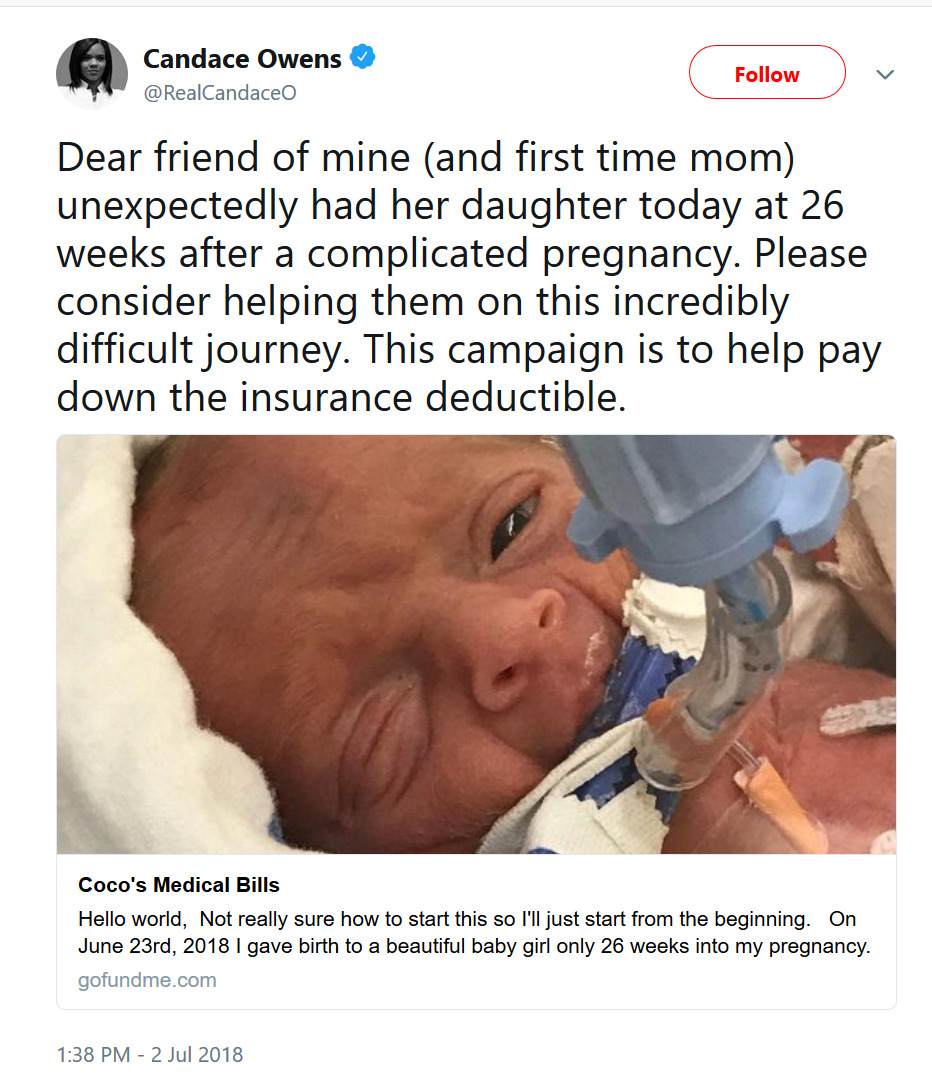Click the '2 Jul 2018' date text
The image size is (932, 1074).
(197, 1054)
